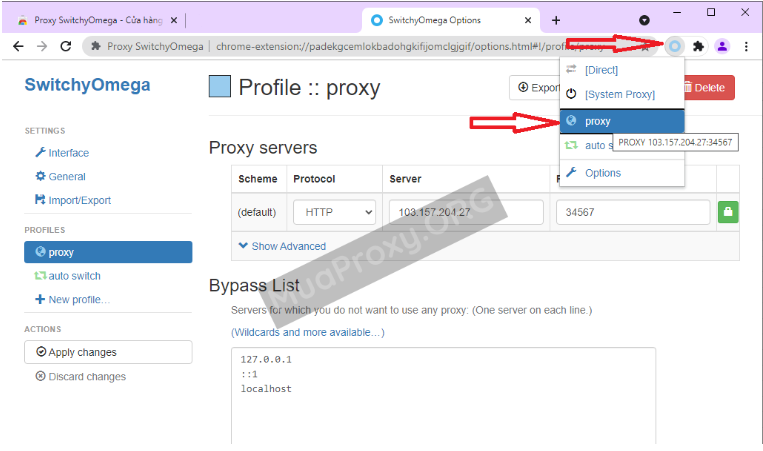The height and width of the screenshot is (451, 763).
Task: Click the "Profile :: proxy" heading
Action: [x=309, y=88]
